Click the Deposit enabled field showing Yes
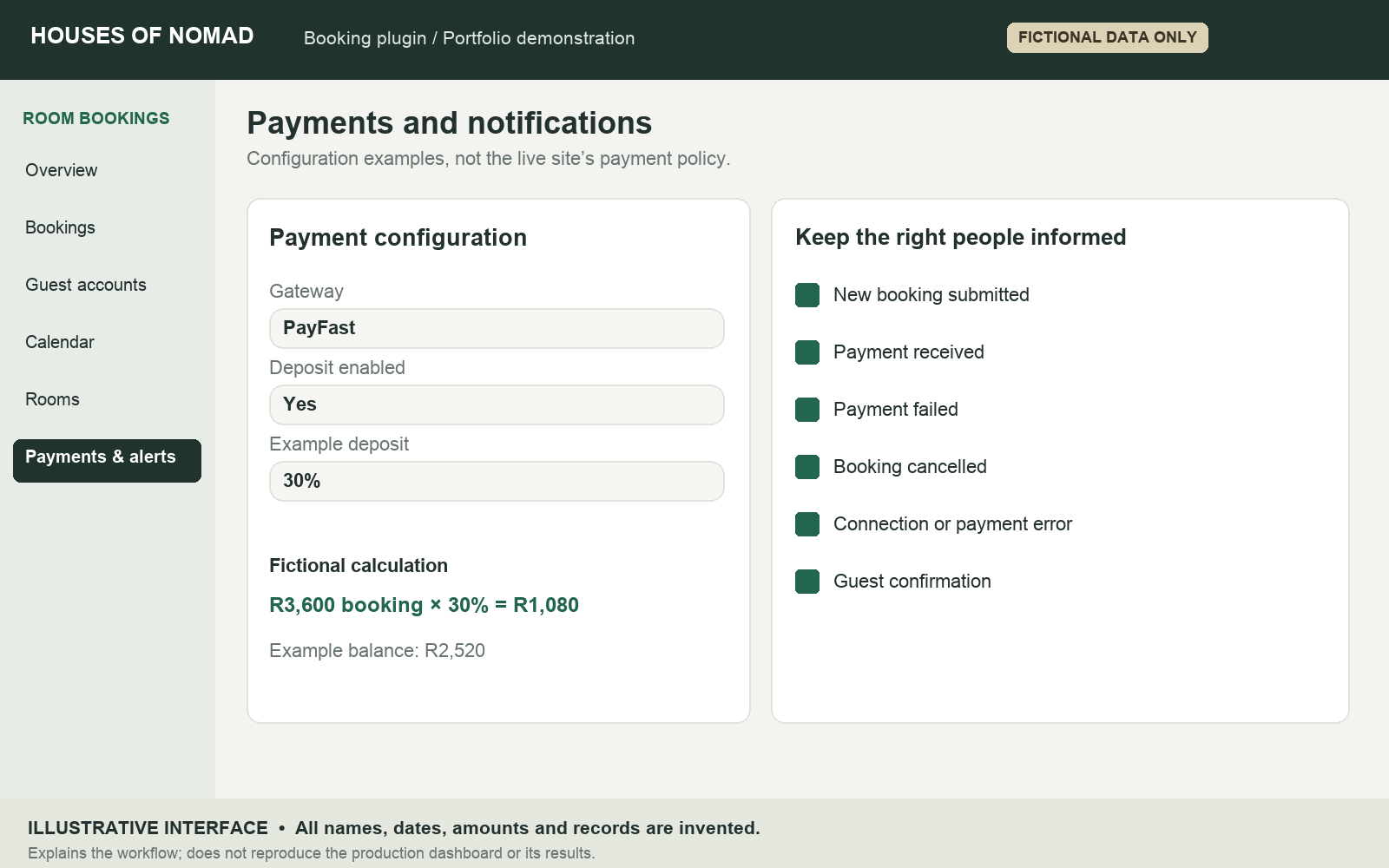The height and width of the screenshot is (868, 1389). 497,404
